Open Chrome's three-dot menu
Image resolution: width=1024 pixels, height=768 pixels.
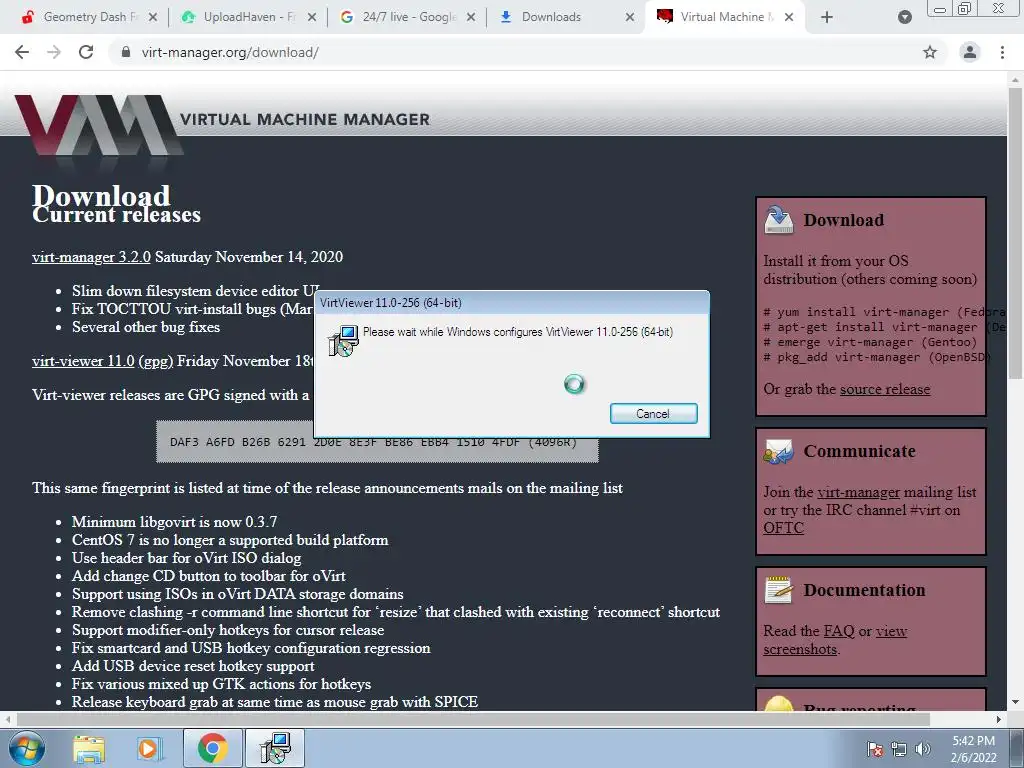click(x=1002, y=52)
